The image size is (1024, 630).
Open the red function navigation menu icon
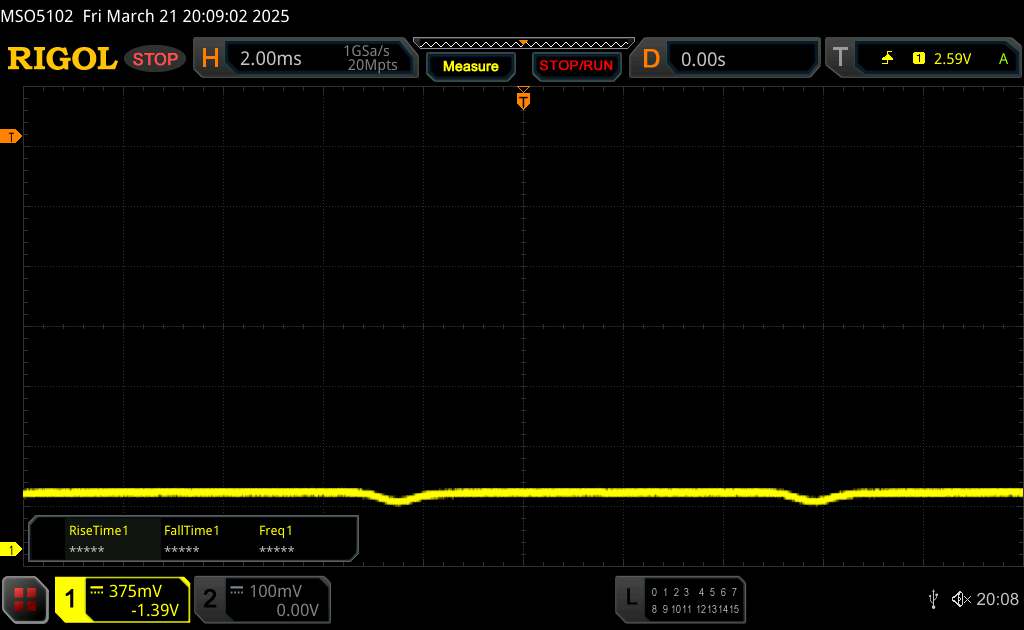26,599
